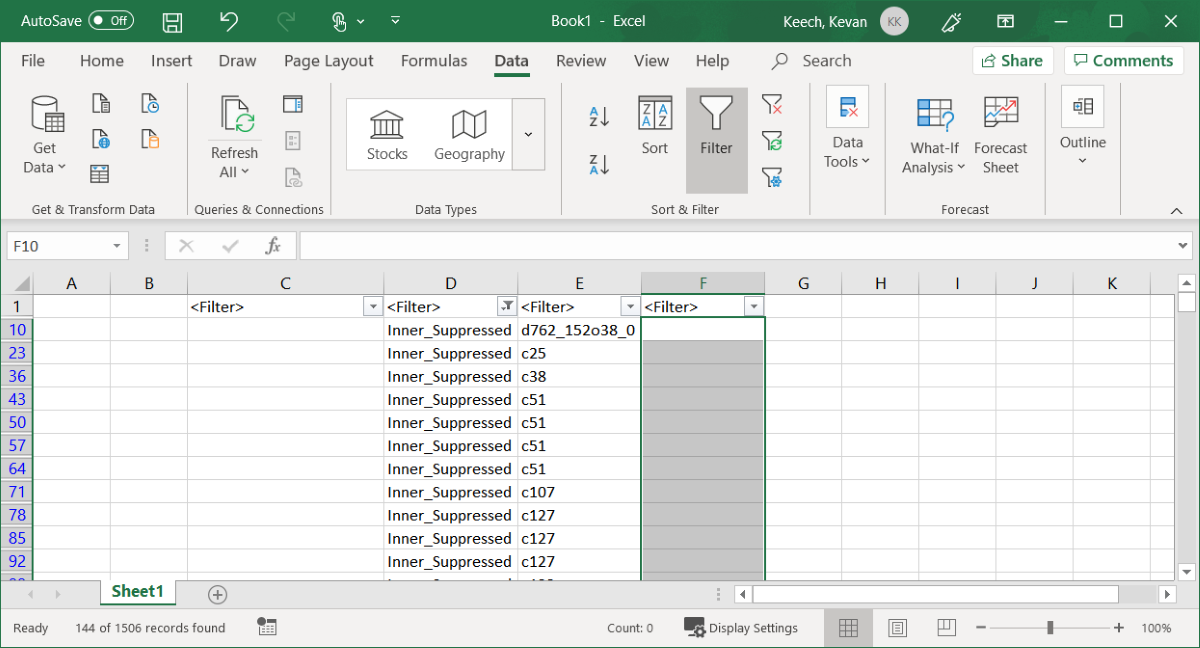Image resolution: width=1200 pixels, height=648 pixels.
Task: Click the Stocks data type
Action: (387, 134)
